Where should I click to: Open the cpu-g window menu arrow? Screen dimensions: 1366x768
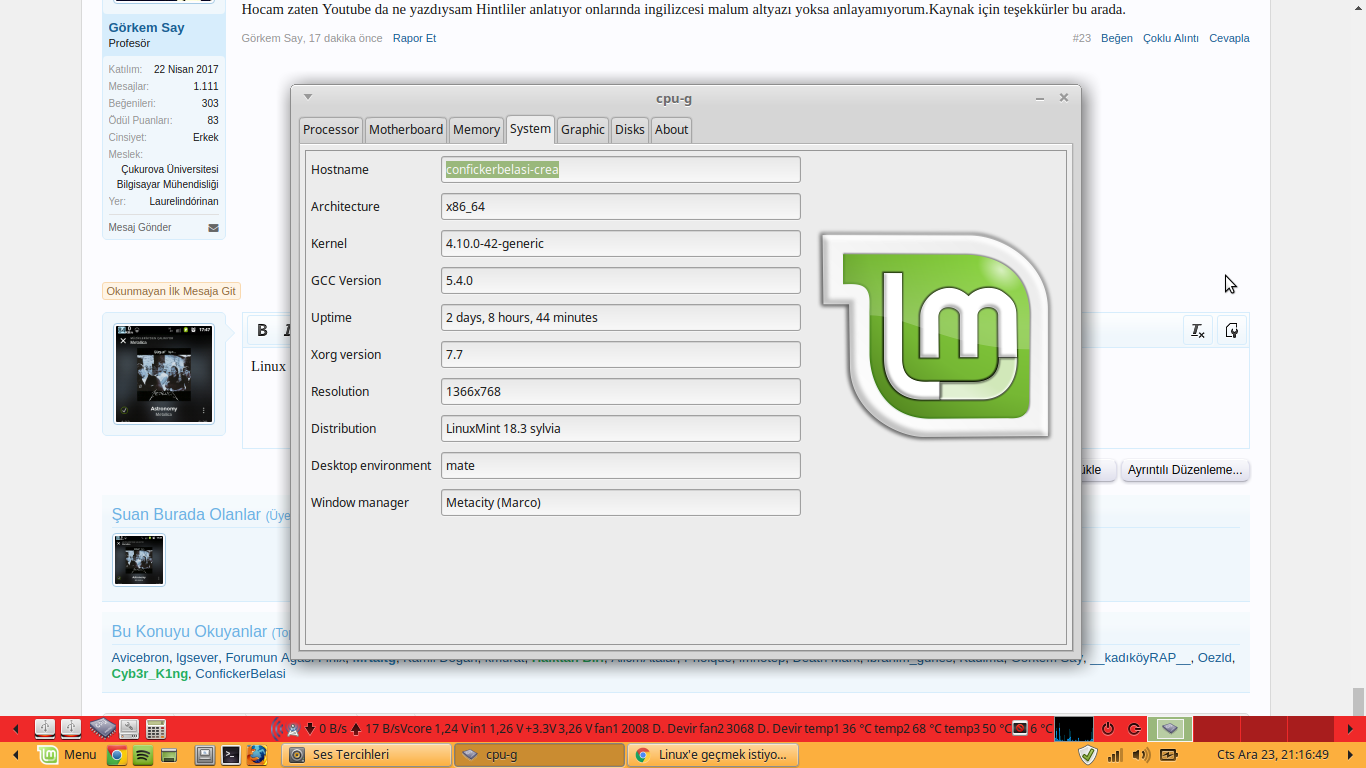pyautogui.click(x=308, y=97)
